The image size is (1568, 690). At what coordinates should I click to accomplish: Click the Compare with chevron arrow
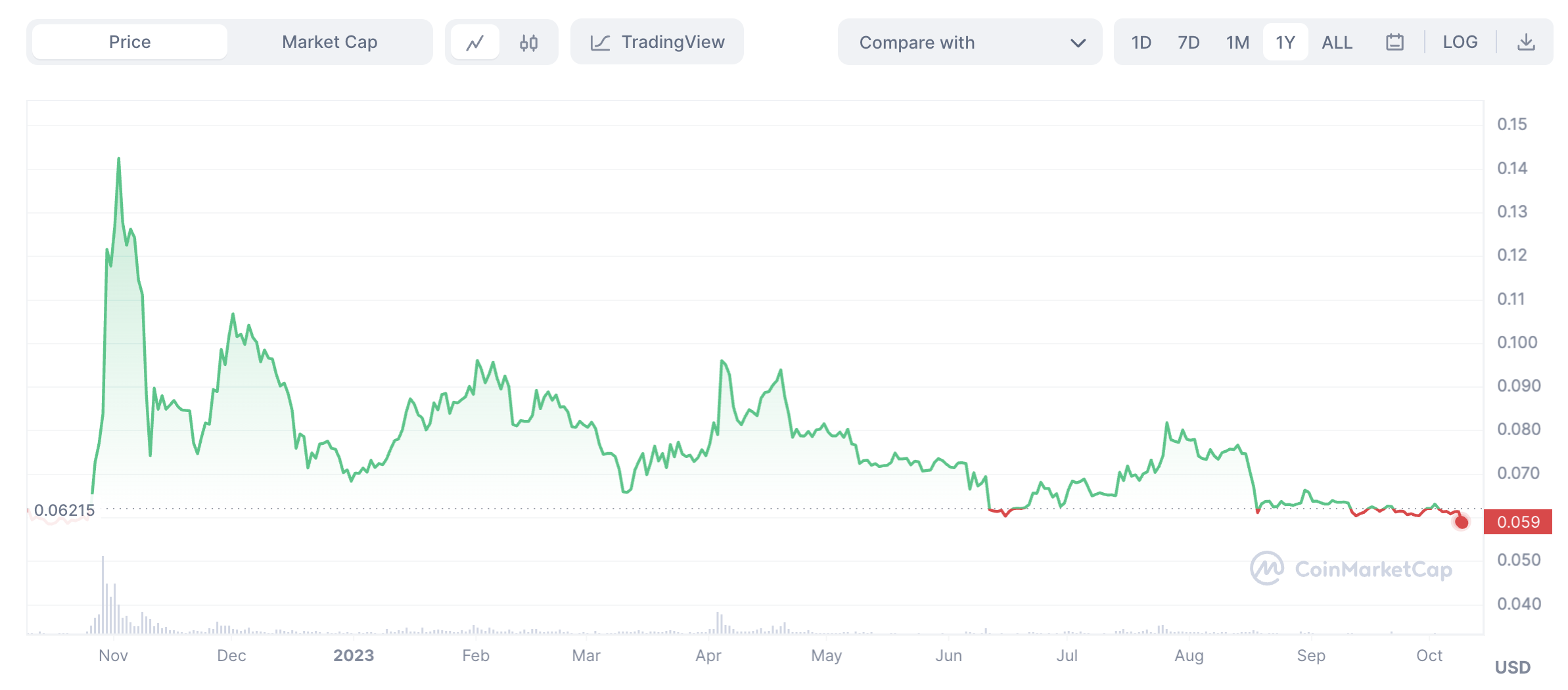click(x=1078, y=43)
